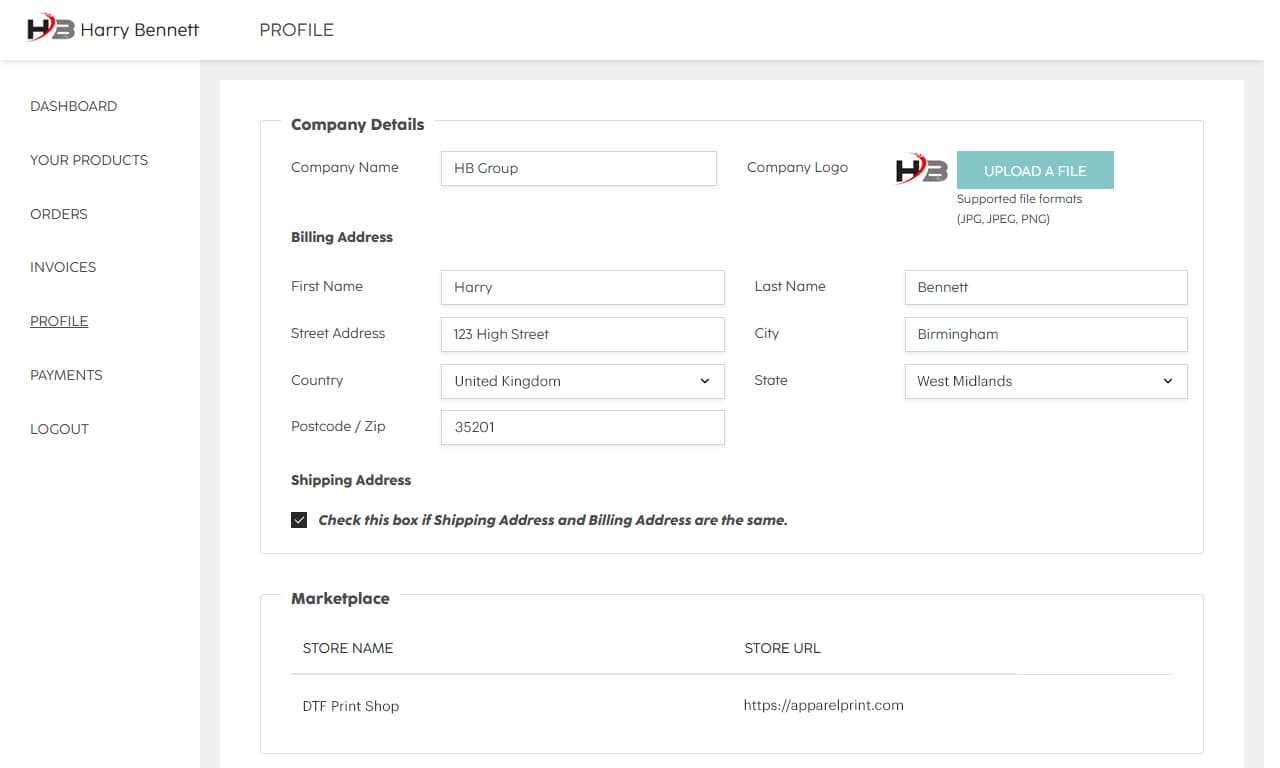
Task: Open the Dashboard page
Action: [73, 106]
